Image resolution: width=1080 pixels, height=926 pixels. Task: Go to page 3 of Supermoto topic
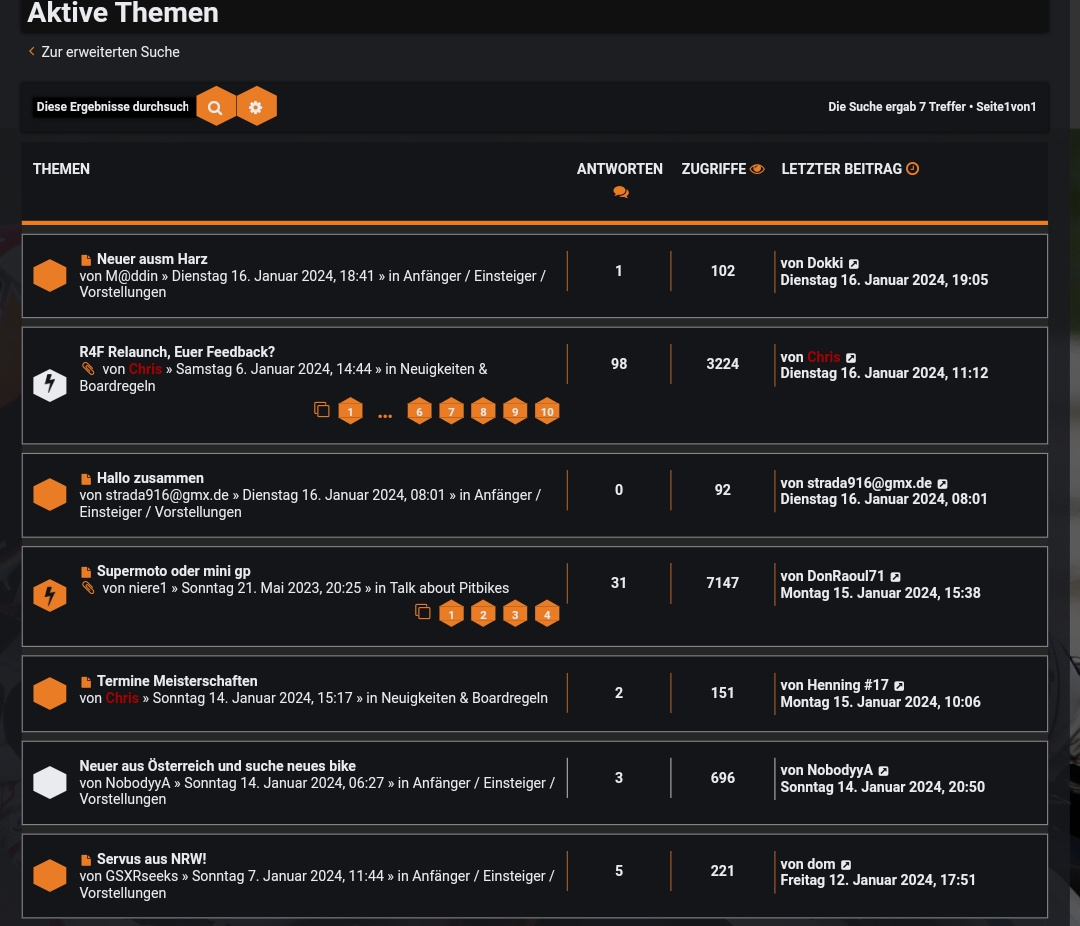pos(515,614)
